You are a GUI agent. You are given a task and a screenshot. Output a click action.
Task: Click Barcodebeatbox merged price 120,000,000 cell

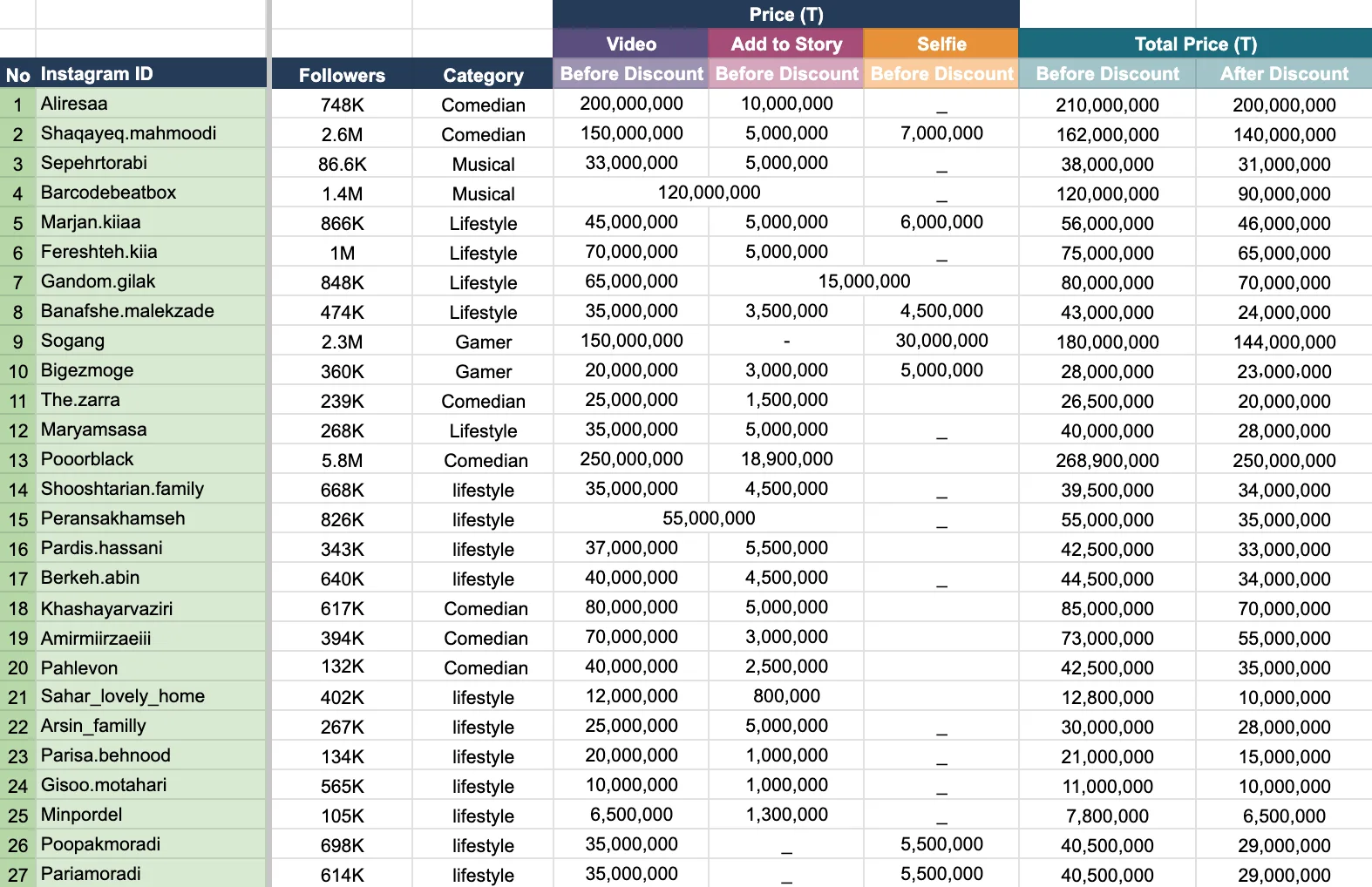(x=709, y=193)
